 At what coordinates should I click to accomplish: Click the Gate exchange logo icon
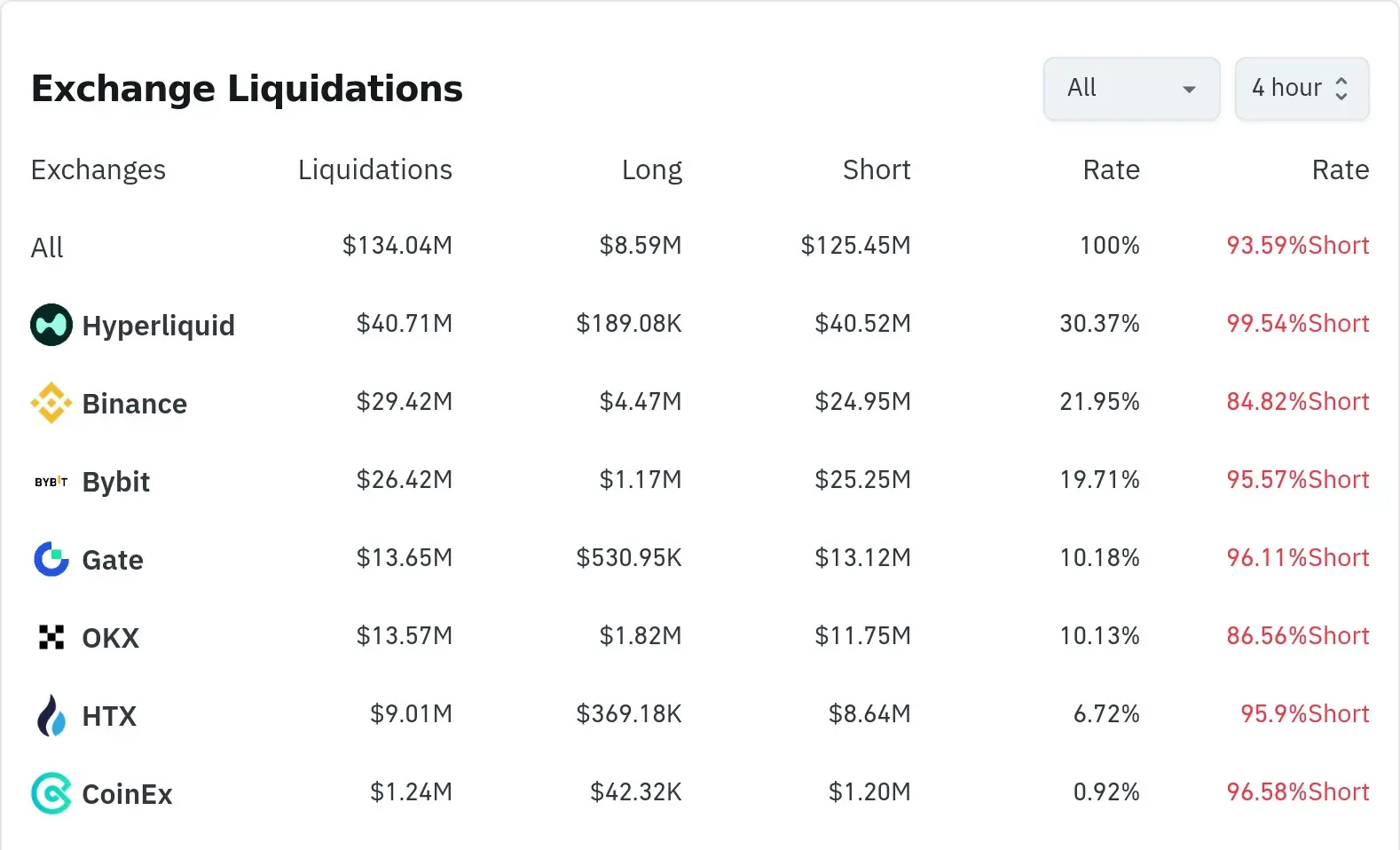51,559
